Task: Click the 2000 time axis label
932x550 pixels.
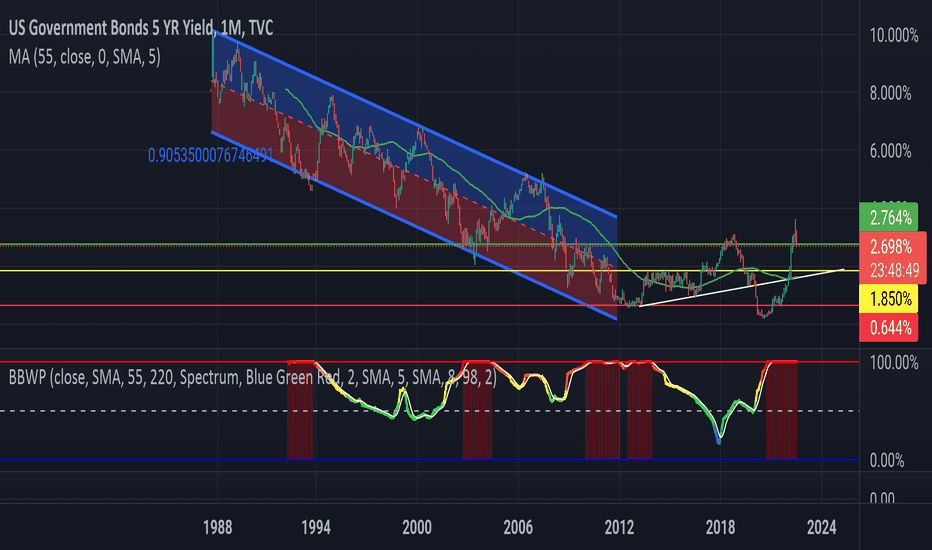Action: [x=417, y=527]
